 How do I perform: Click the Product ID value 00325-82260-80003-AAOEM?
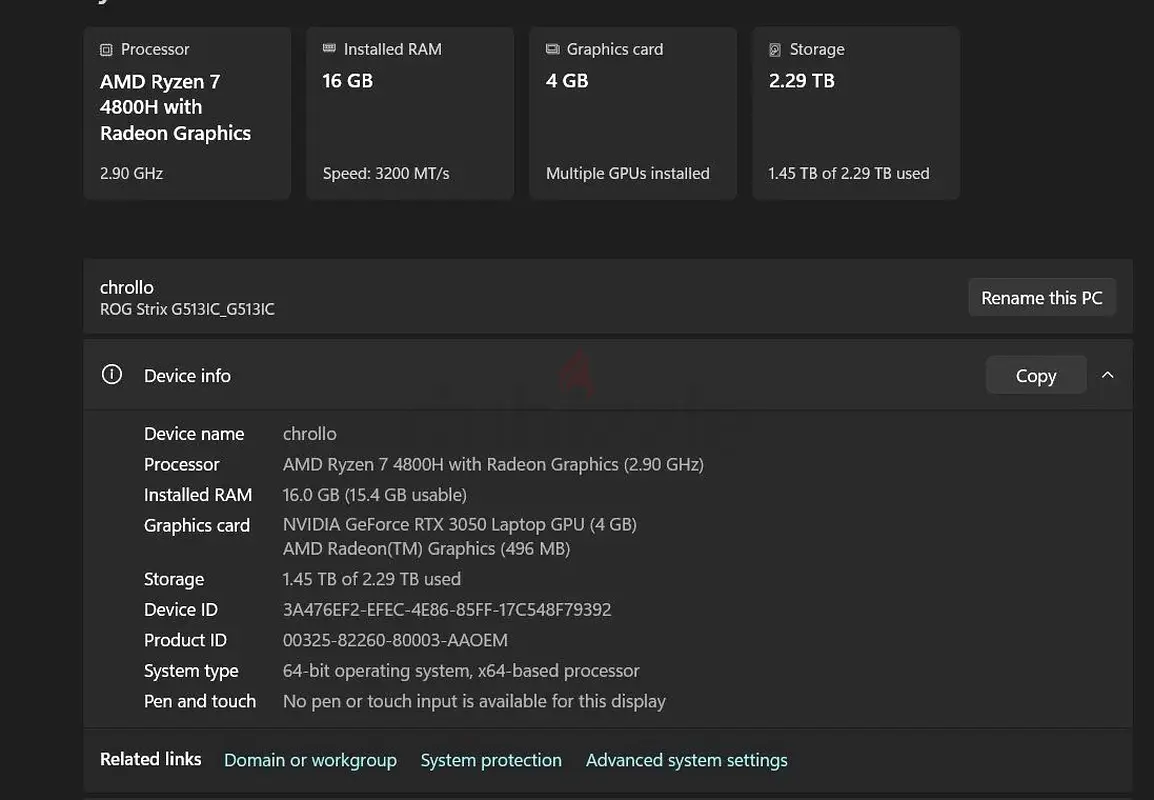coord(395,640)
